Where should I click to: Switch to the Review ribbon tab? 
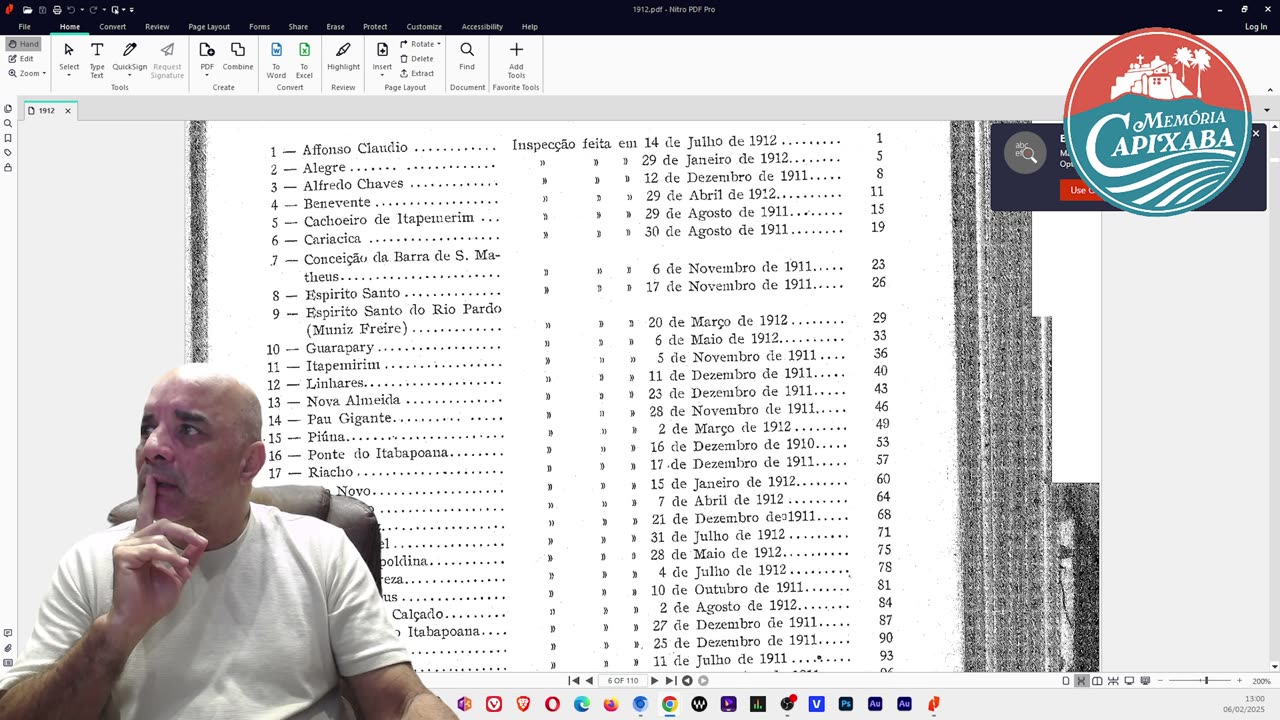157,27
